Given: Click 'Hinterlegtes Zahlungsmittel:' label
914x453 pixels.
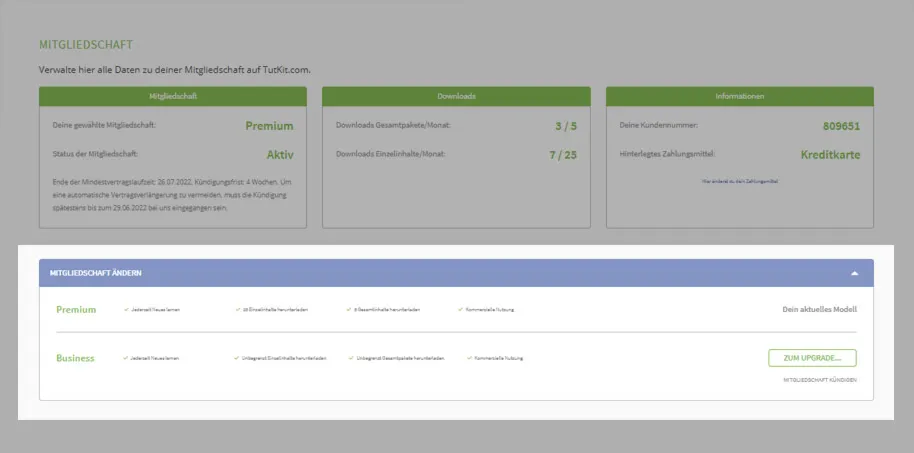Looking at the screenshot, I should tap(667, 154).
